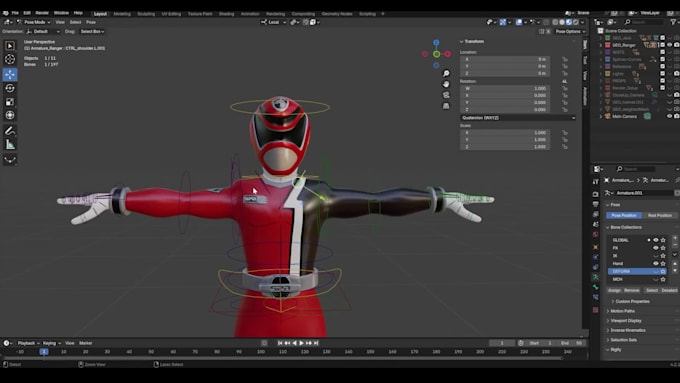This screenshot has height=383, width=680.
Task: Open the World properties tab icon
Action: tap(595, 235)
